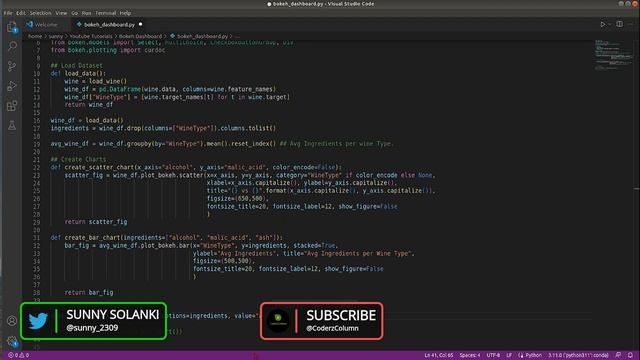Image resolution: width=640 pixels, height=360 pixels.
Task: Open the Testing flask view
Action: pos(12,125)
